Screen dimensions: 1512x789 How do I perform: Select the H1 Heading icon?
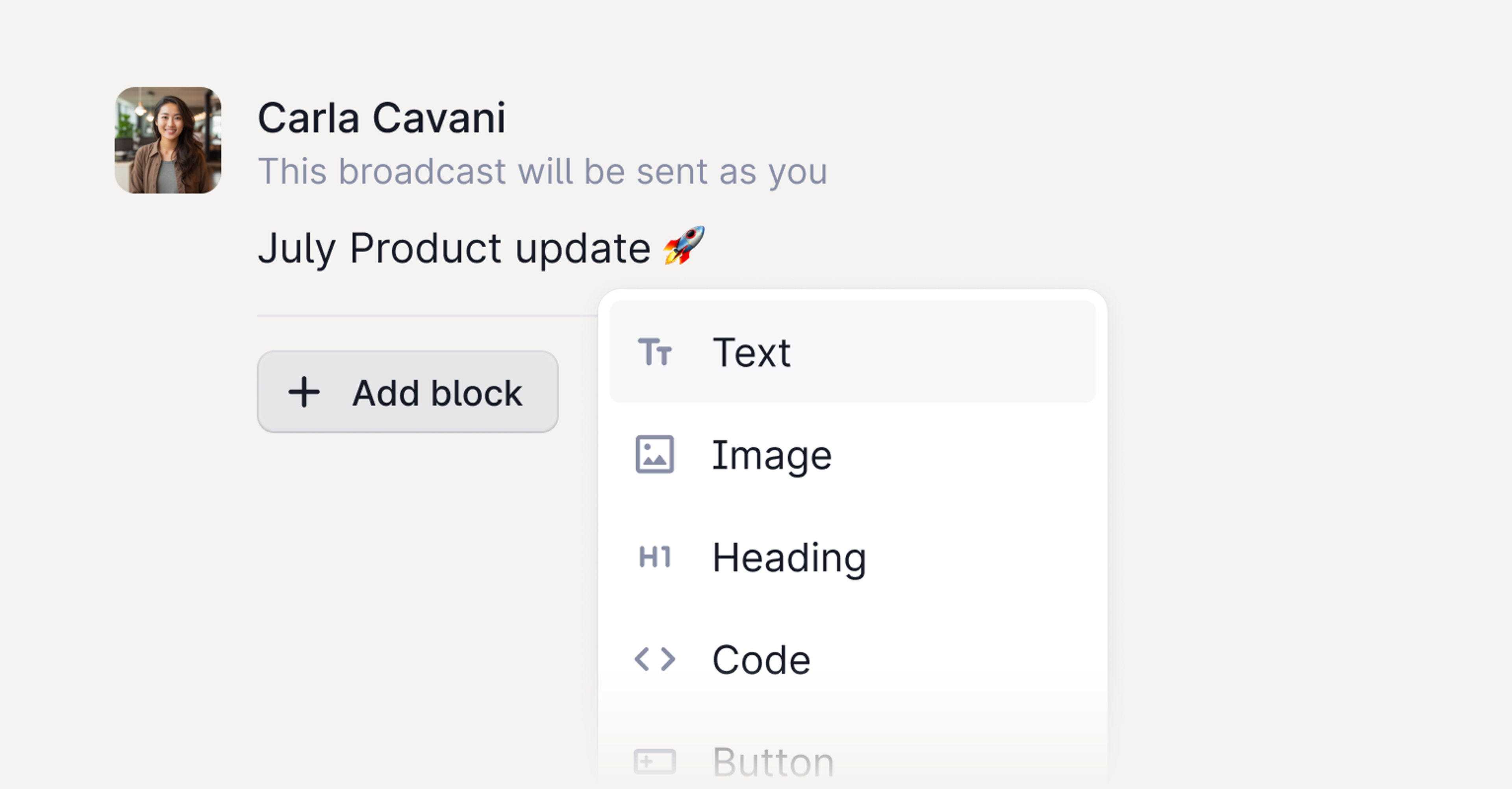coord(656,557)
